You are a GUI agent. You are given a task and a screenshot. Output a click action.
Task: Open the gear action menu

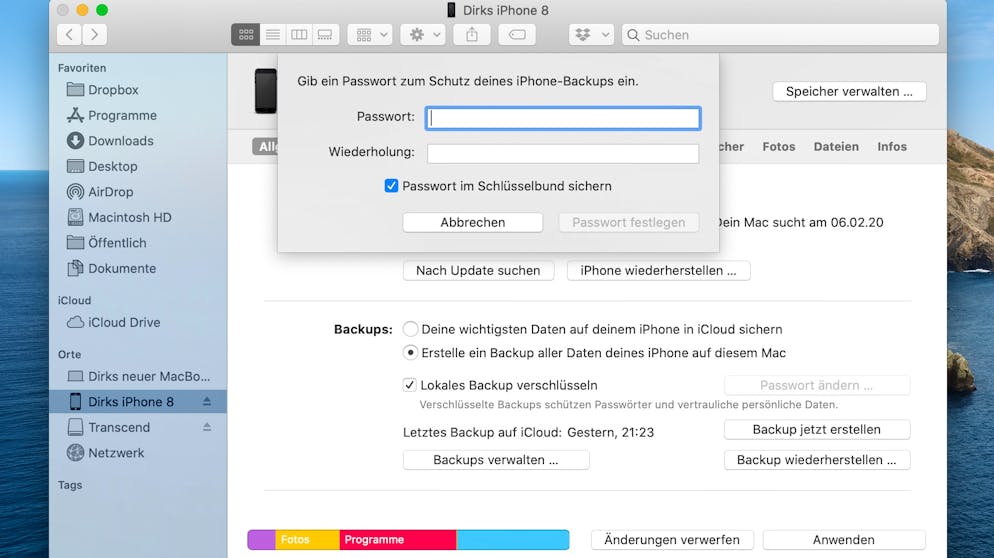point(423,34)
